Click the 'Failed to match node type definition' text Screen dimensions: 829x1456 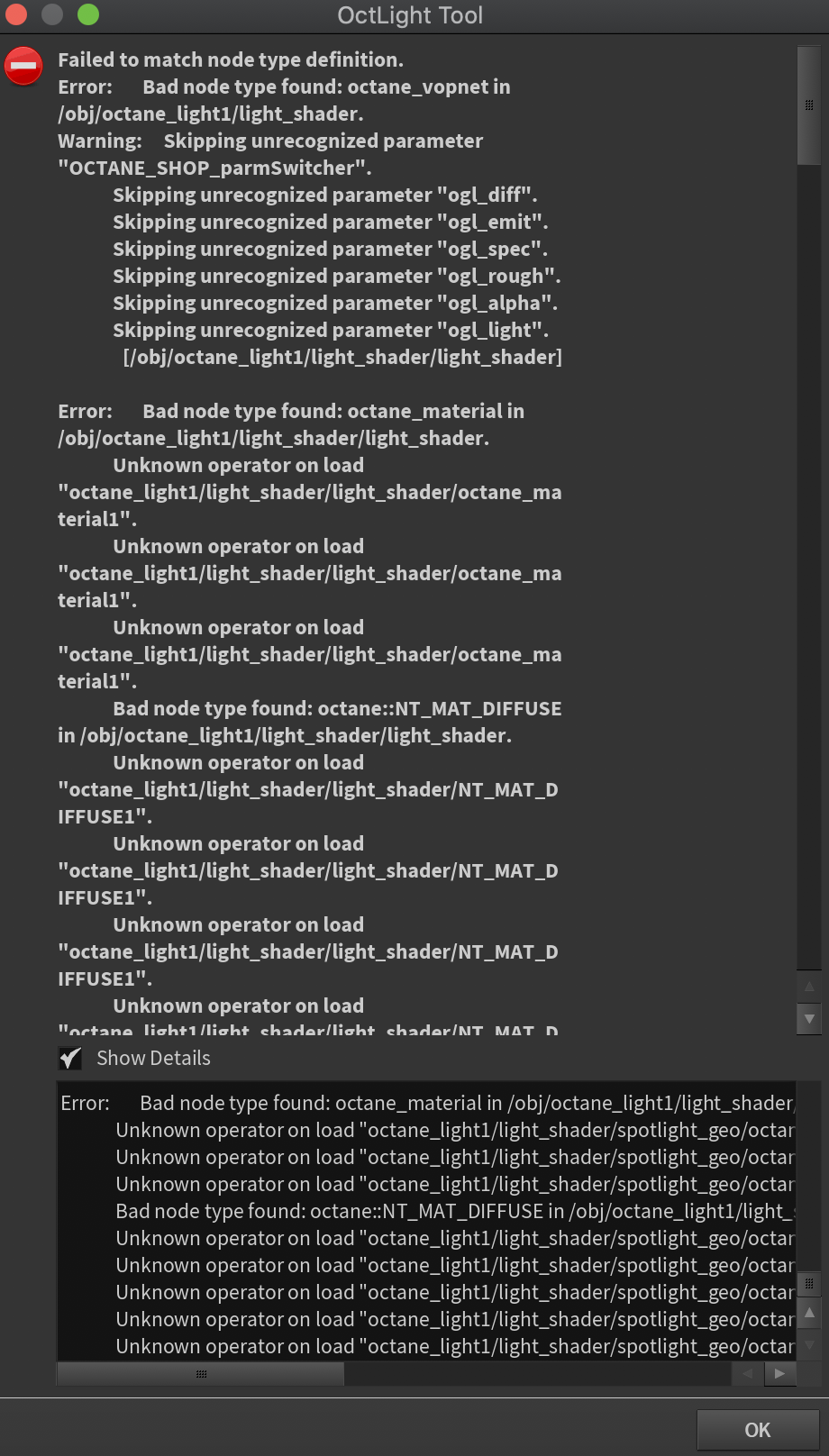click(x=231, y=59)
